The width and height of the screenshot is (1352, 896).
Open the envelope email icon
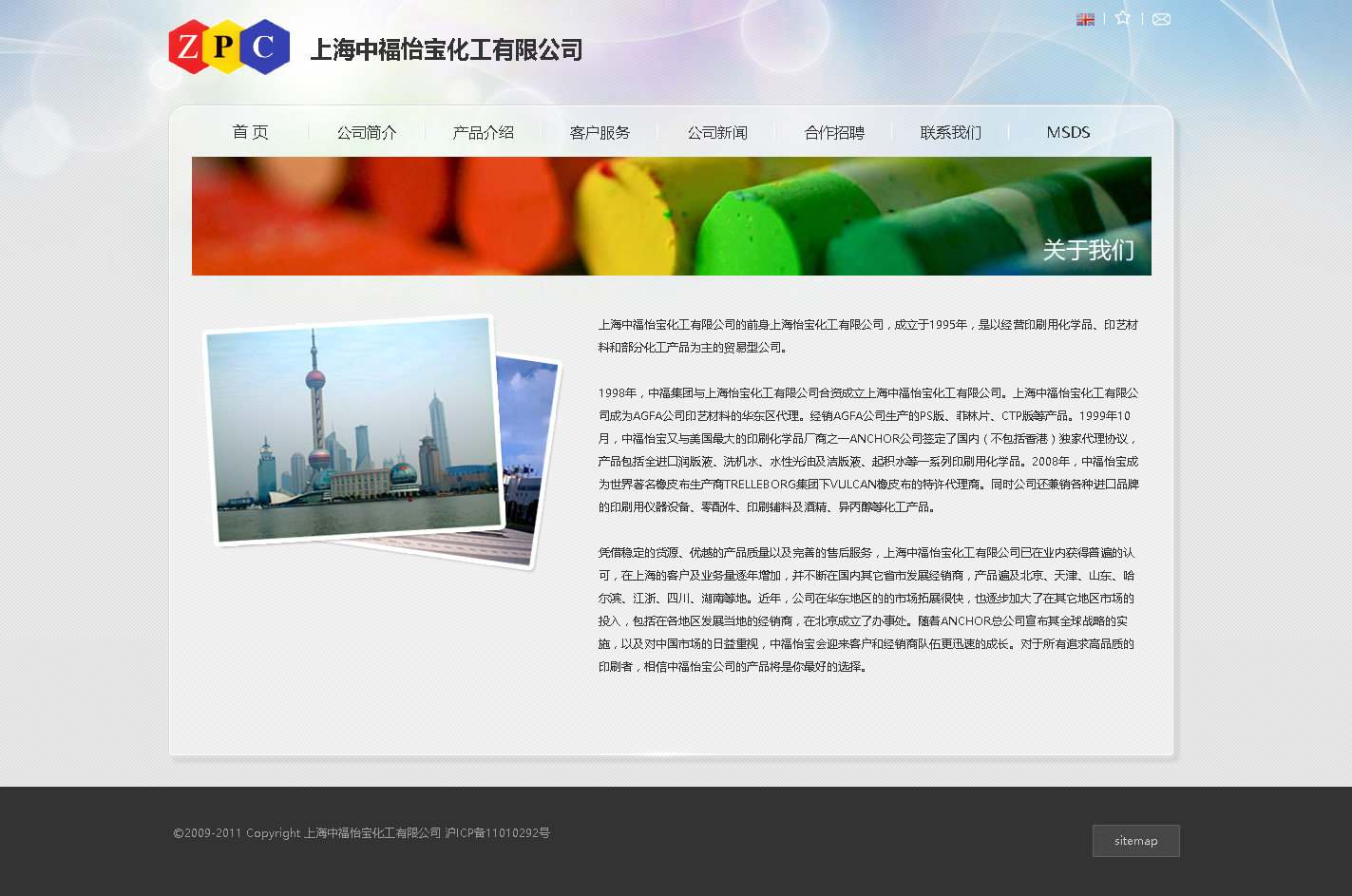point(1161,19)
